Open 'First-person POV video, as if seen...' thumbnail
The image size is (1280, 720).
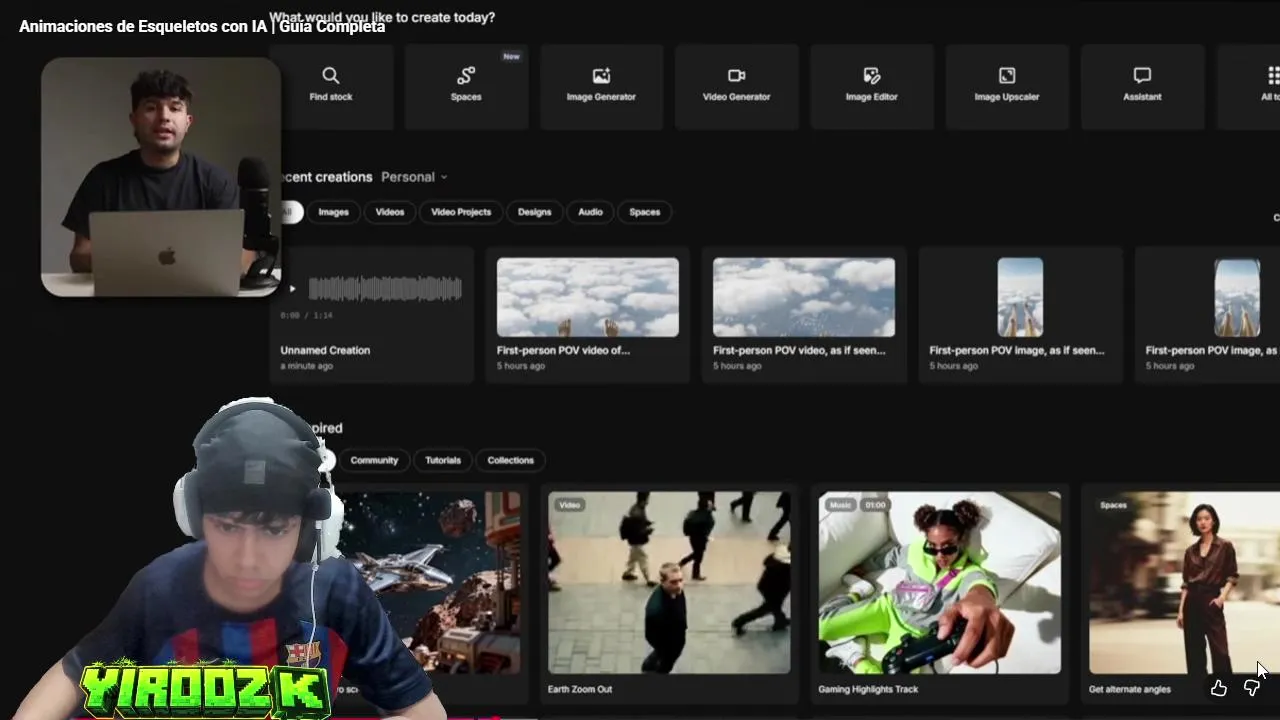click(804, 297)
